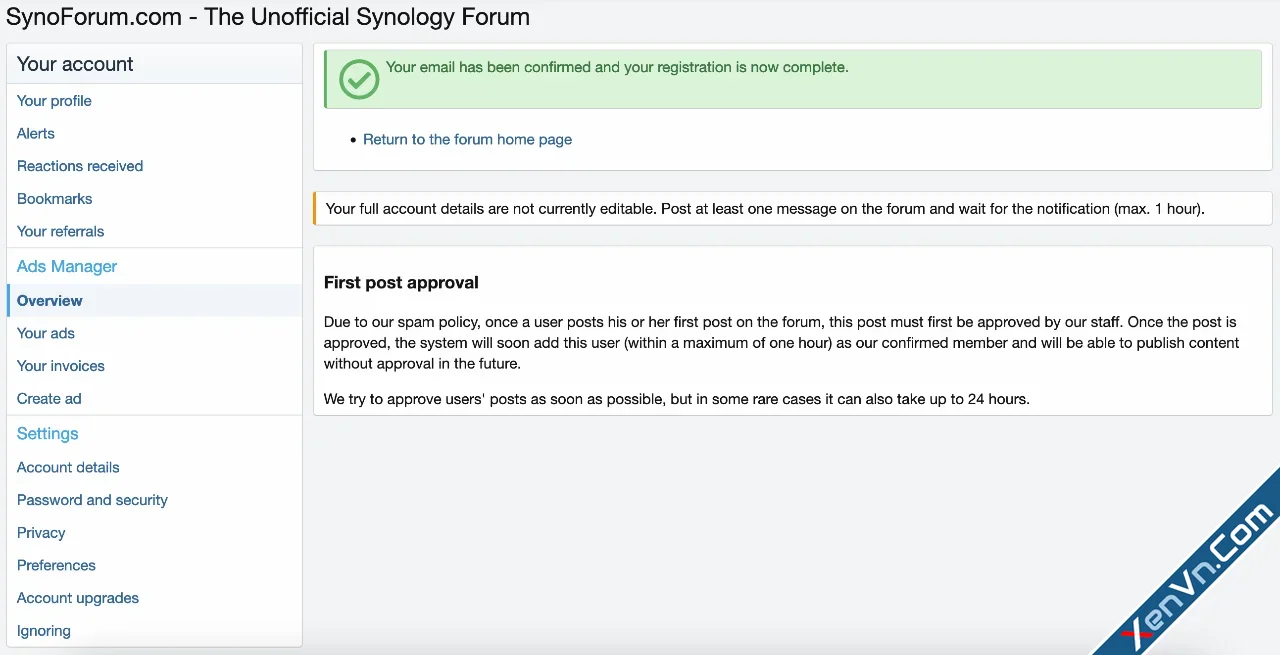Open Your ads
Image resolution: width=1280 pixels, height=655 pixels.
tap(45, 333)
